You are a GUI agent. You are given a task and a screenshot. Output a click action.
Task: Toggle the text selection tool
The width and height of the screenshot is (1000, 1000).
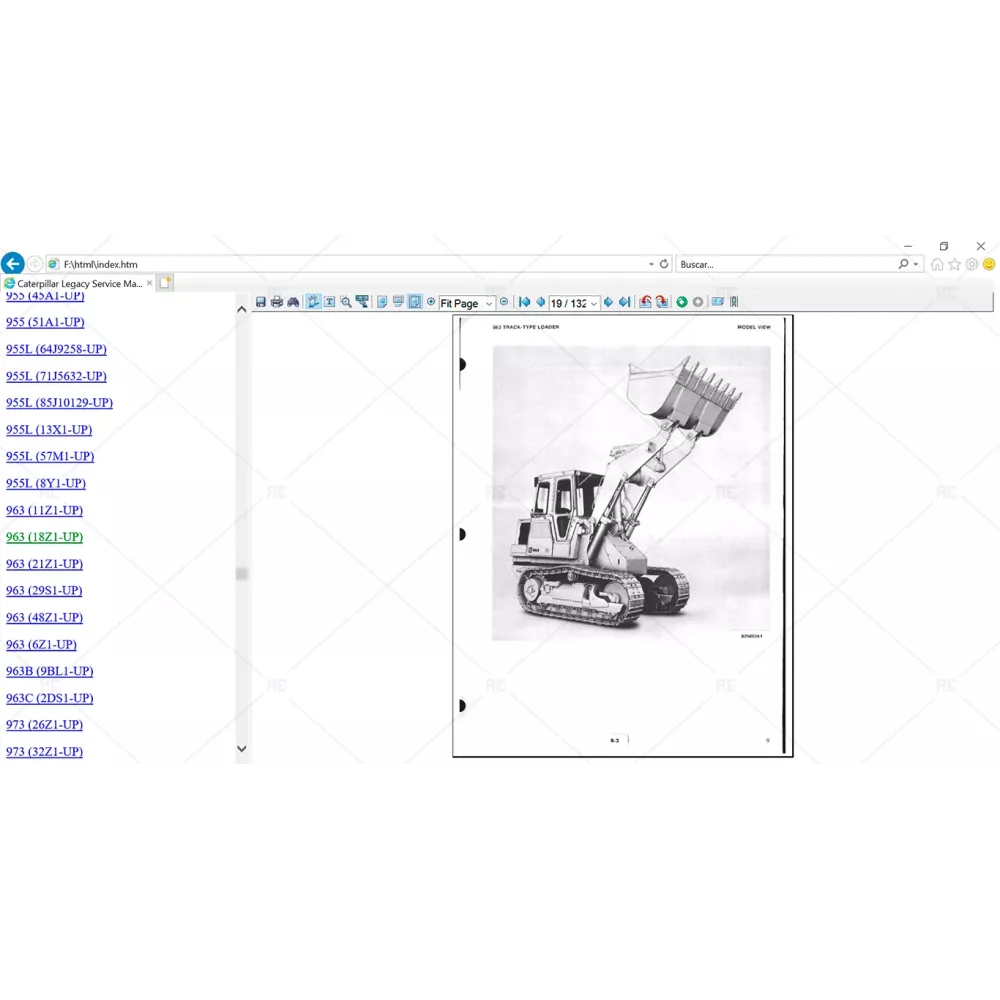pos(329,302)
